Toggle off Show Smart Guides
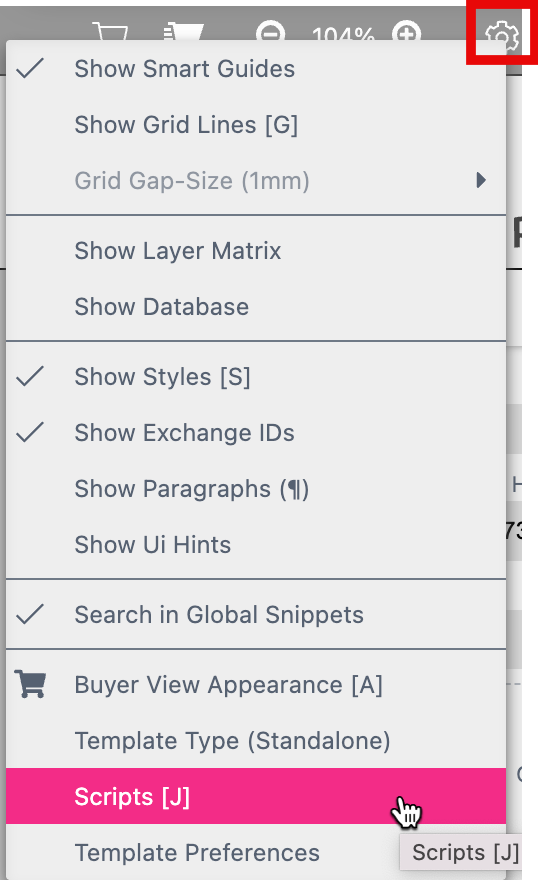The image size is (538, 880). tap(256, 69)
